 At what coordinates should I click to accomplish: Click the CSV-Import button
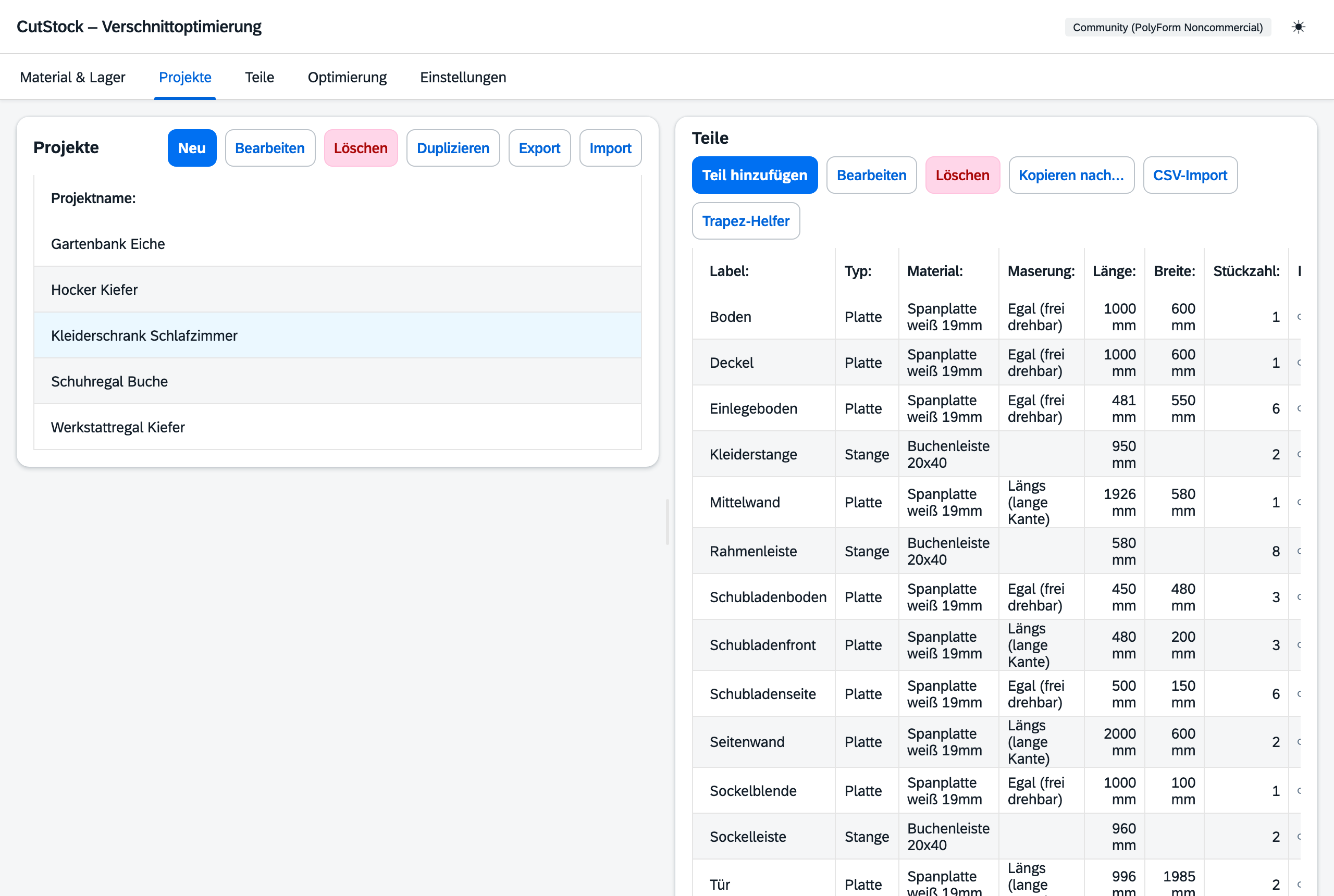[x=1190, y=175]
